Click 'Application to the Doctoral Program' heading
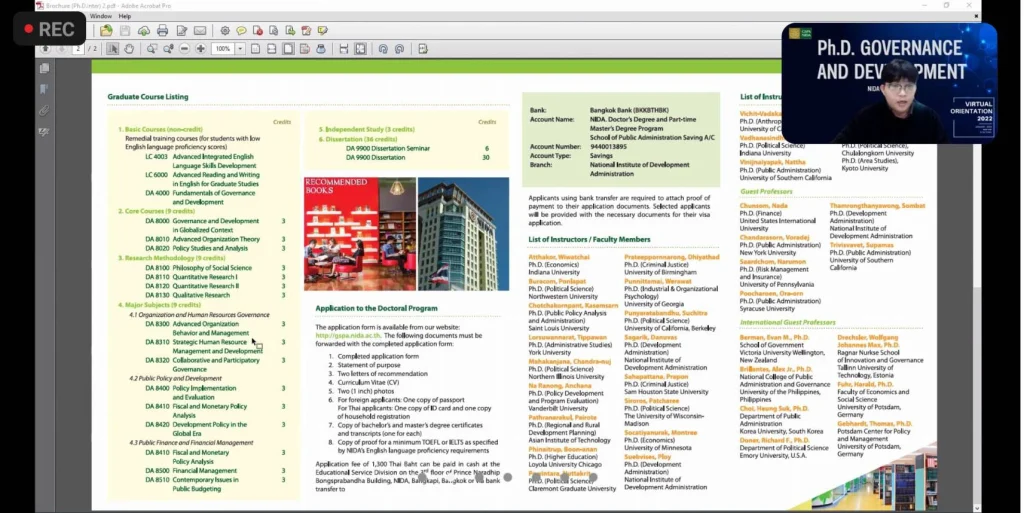This screenshot has width=1024, height=513. 376,308
